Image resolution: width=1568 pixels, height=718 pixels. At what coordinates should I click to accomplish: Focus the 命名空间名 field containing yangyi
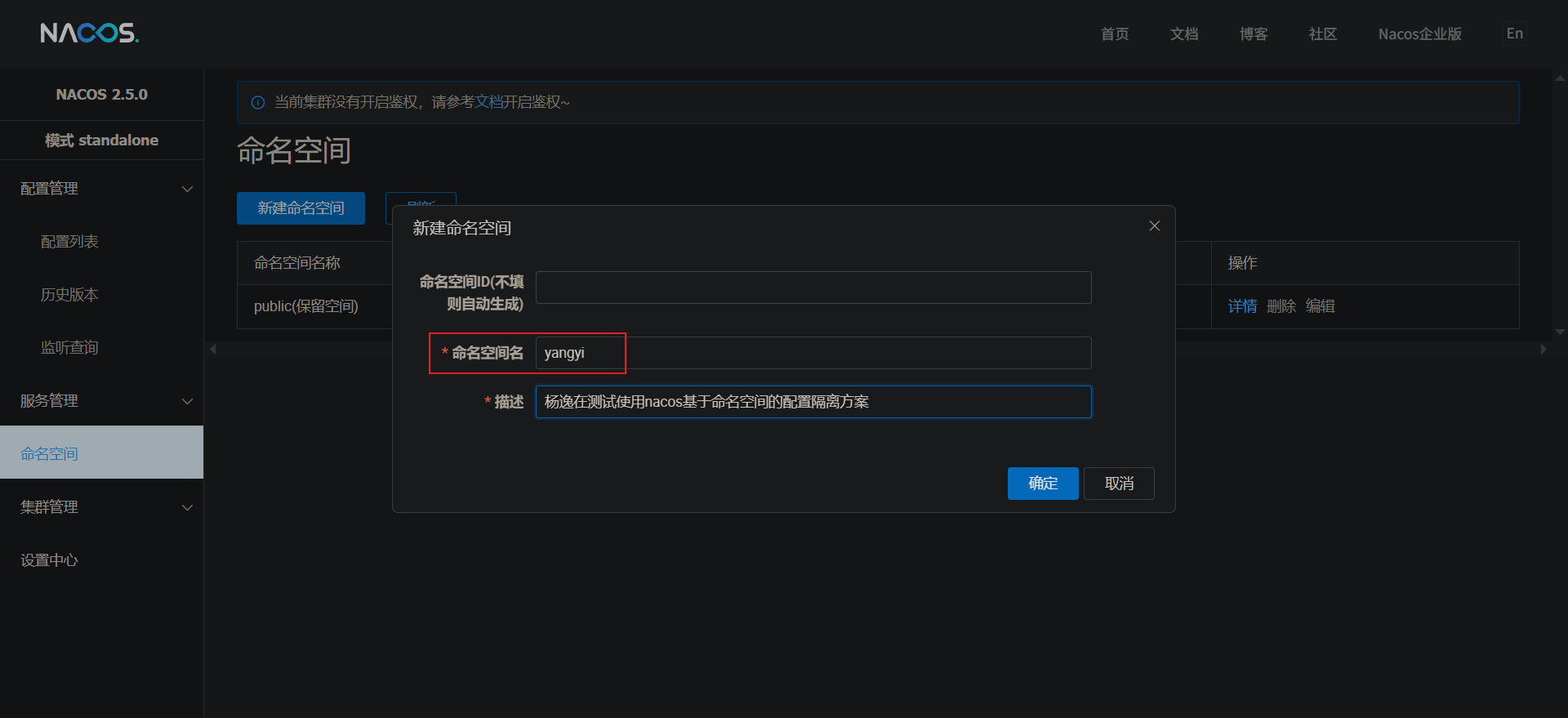813,353
